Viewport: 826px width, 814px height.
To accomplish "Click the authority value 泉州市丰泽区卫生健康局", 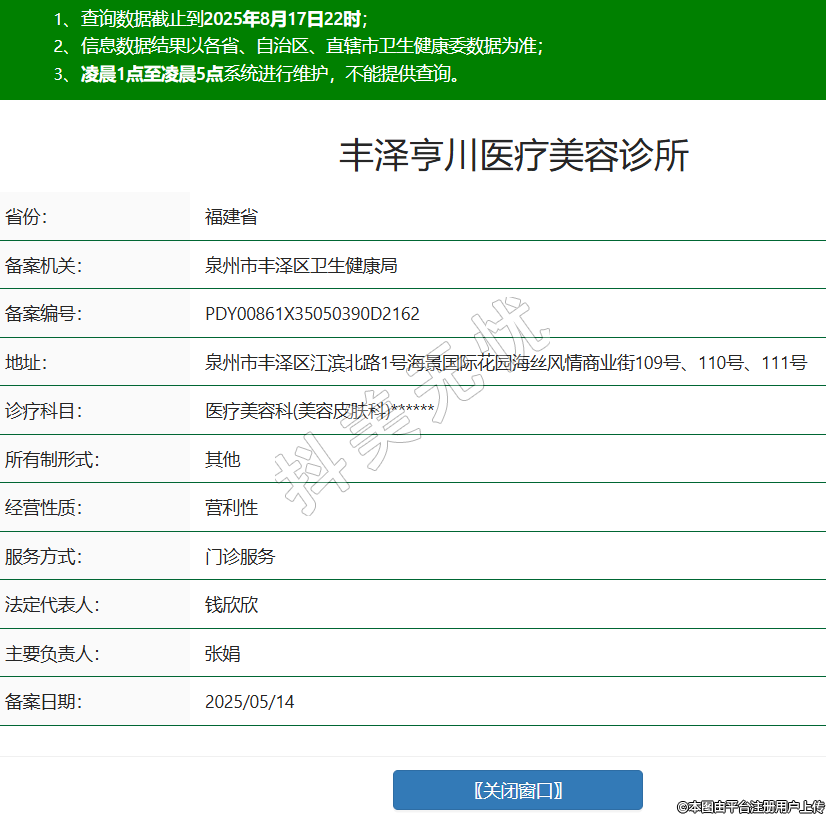I will coord(301,265).
